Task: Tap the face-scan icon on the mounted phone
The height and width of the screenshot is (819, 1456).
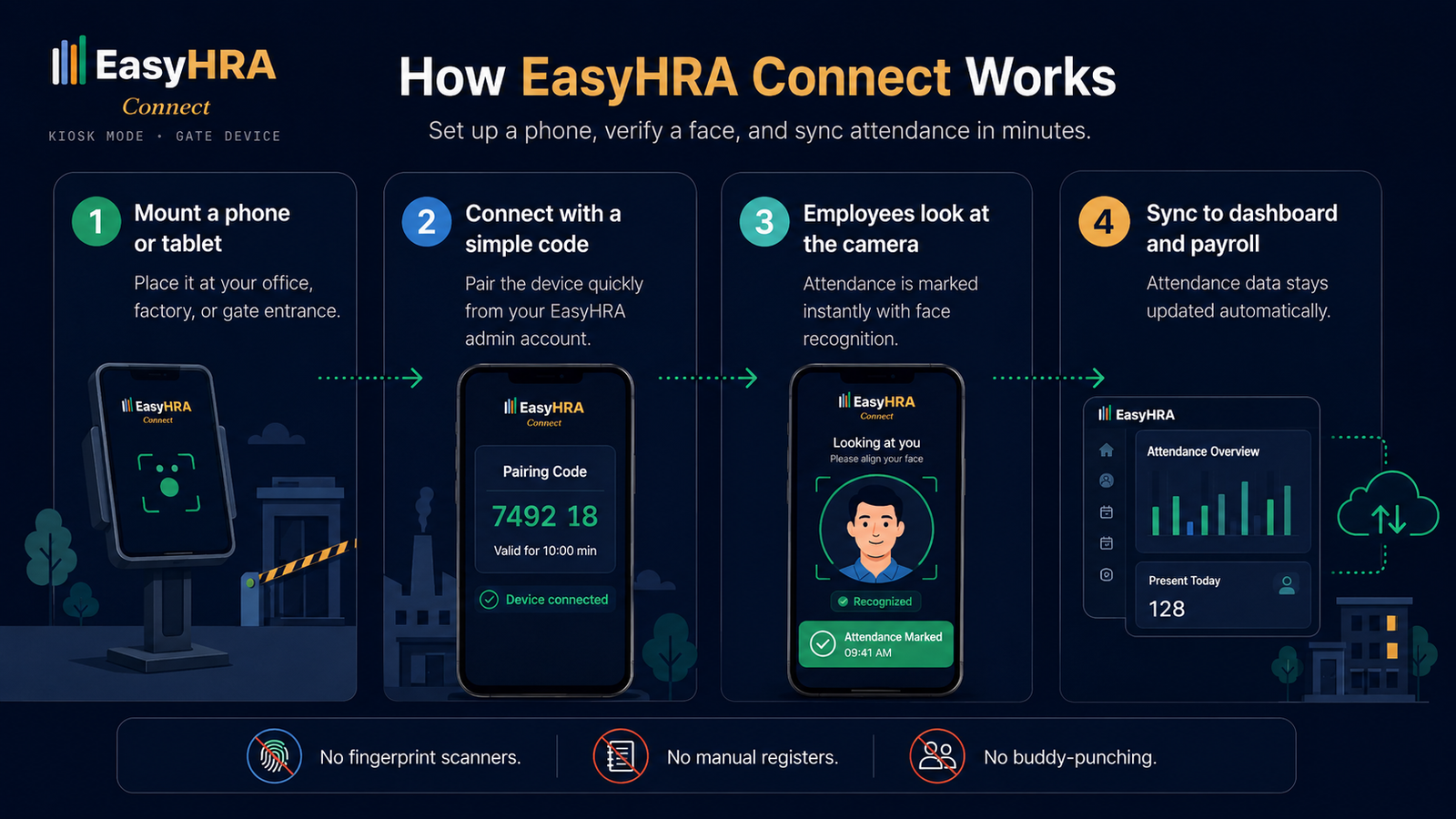Action: tap(168, 482)
